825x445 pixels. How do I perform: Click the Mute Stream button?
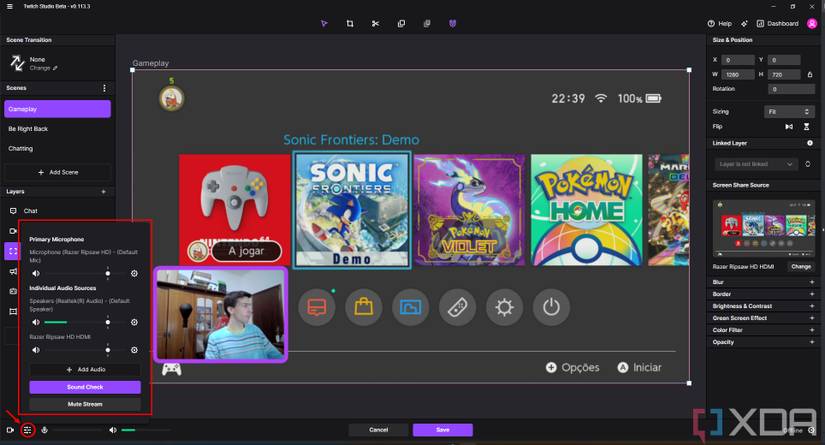pos(85,404)
